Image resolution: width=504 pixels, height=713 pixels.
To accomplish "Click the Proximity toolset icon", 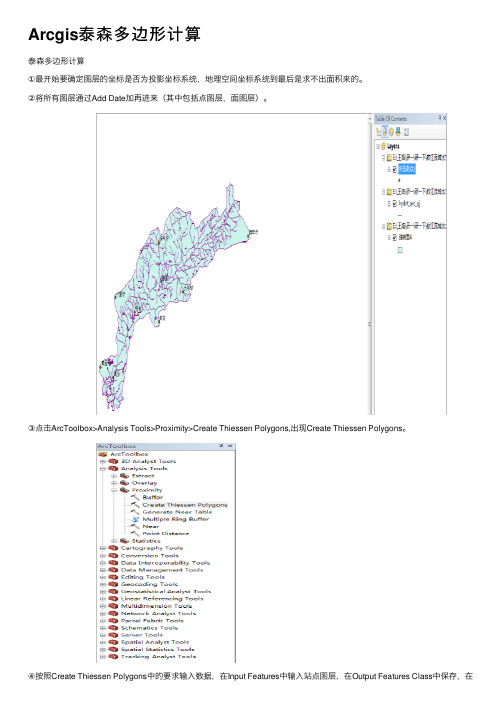I will click(x=124, y=490).
